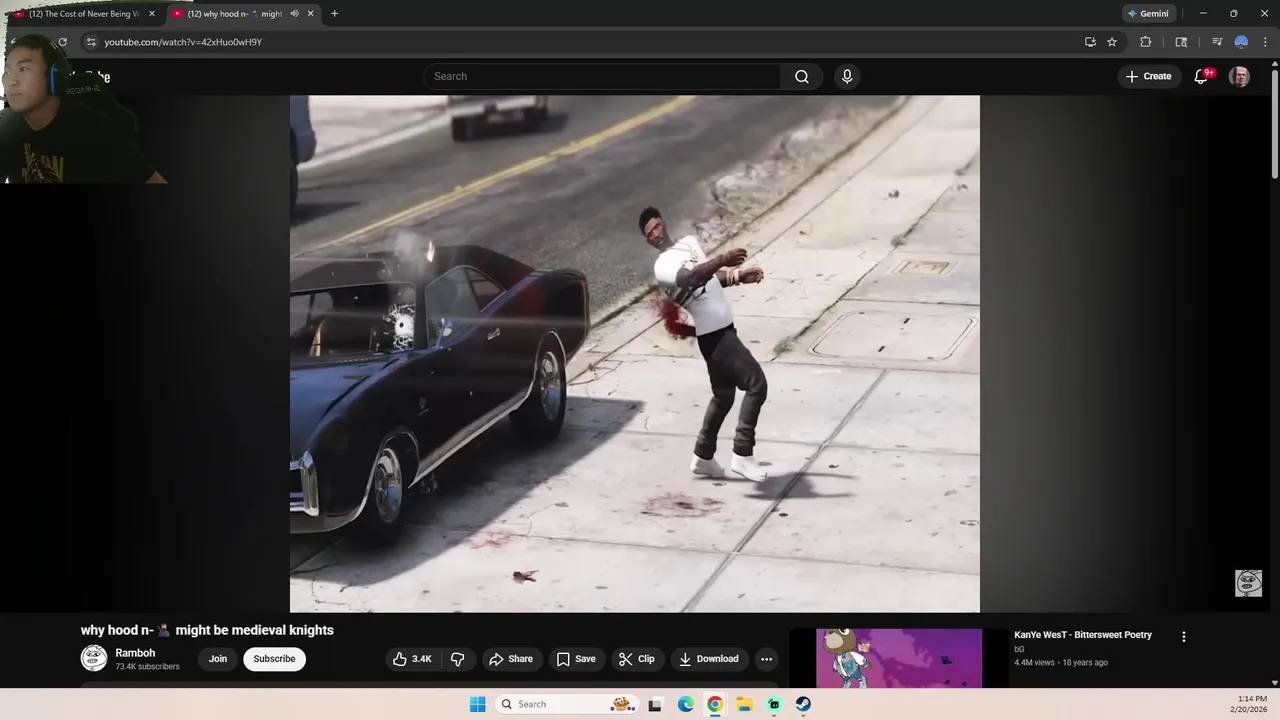
Task: Open the tab search icon in toolbar
Action: [1181, 42]
